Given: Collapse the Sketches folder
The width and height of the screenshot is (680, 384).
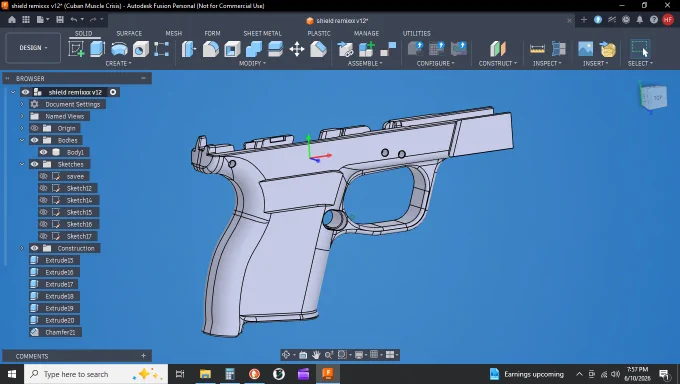Looking at the screenshot, I should point(22,164).
